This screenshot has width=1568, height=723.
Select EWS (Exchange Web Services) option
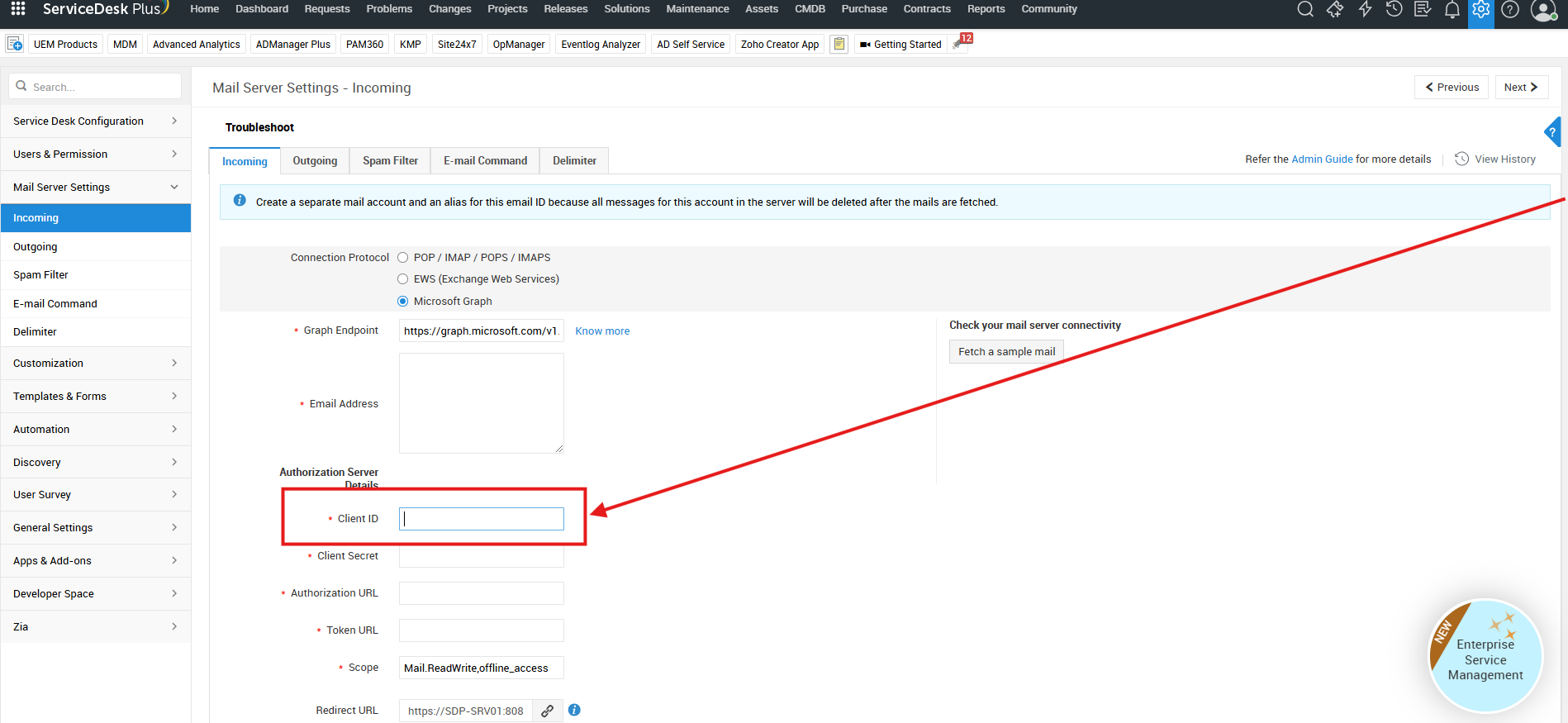(403, 279)
